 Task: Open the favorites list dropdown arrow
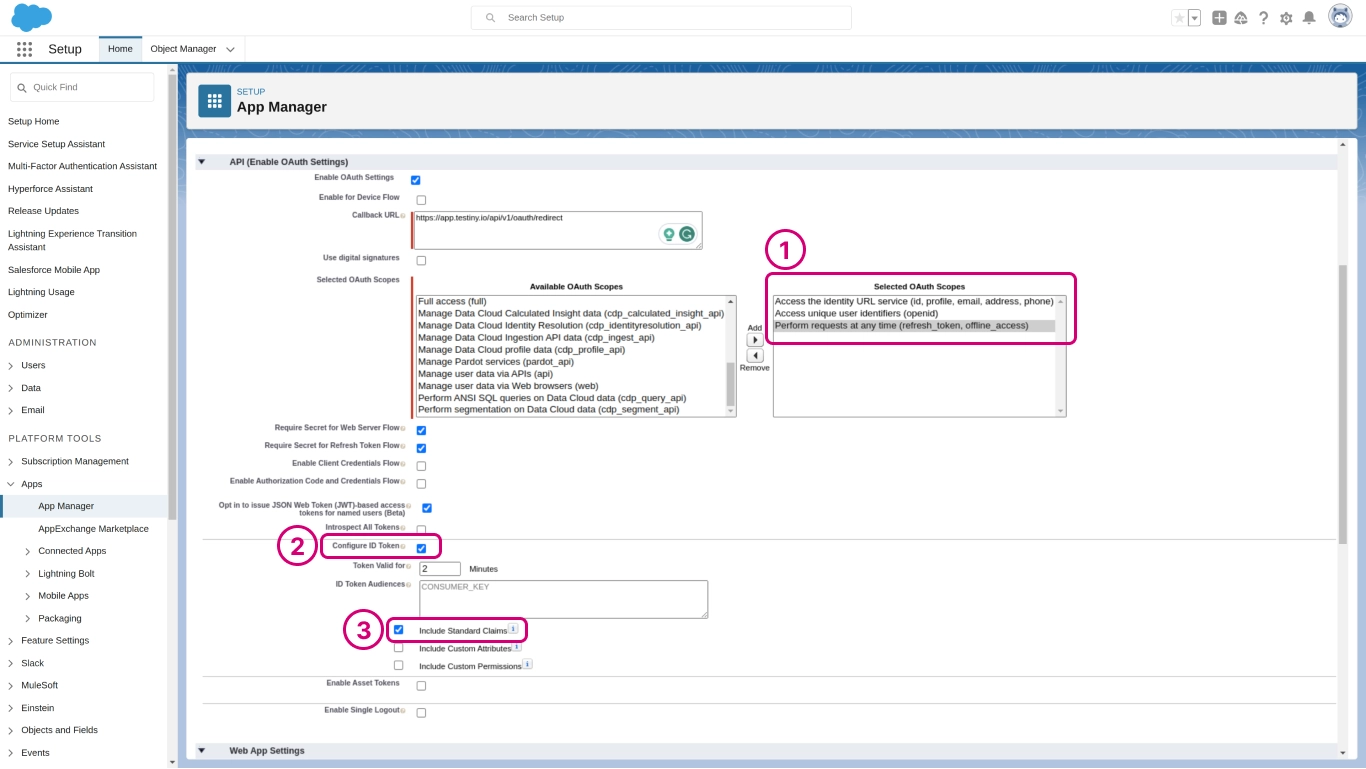click(x=1194, y=18)
